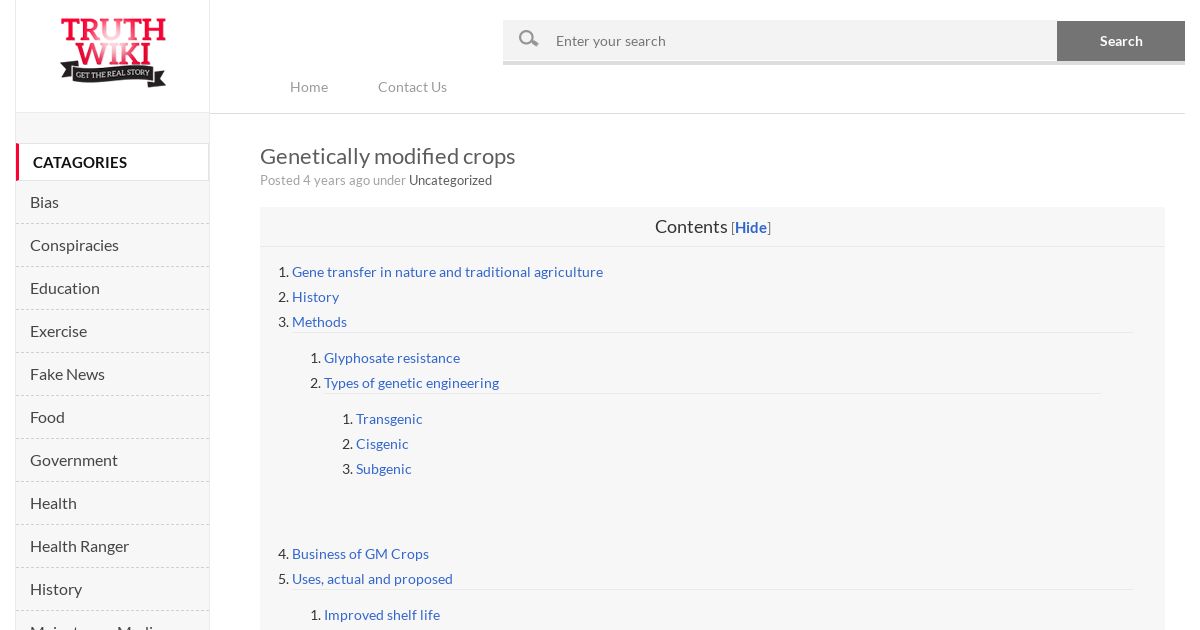Screen dimensions: 1200x630
Task: Open the Home menu item
Action: tap(309, 87)
